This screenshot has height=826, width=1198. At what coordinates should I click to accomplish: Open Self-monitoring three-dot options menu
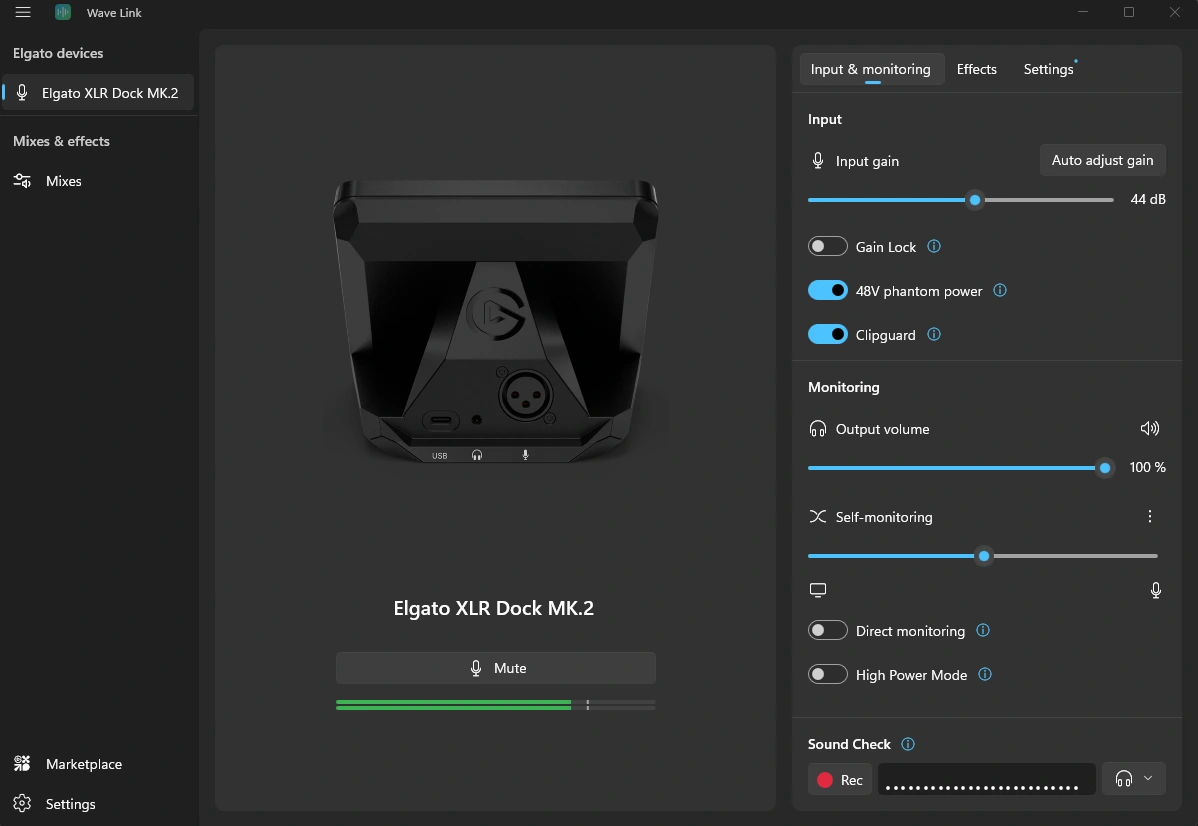point(1150,517)
